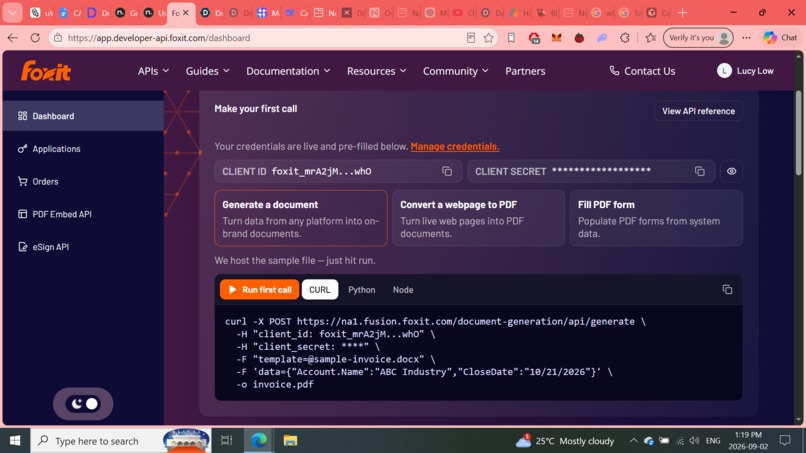
Task: Open the clock and date flyout
Action: [747, 441]
